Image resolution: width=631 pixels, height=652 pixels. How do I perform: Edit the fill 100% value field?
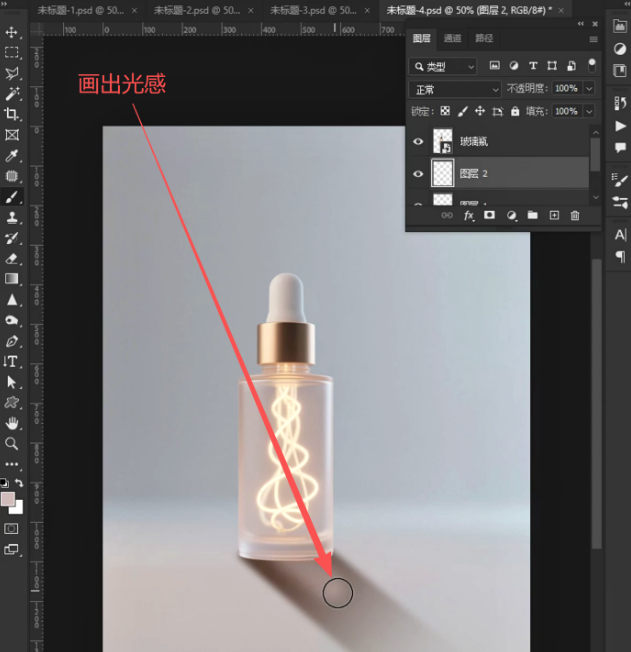pos(567,111)
